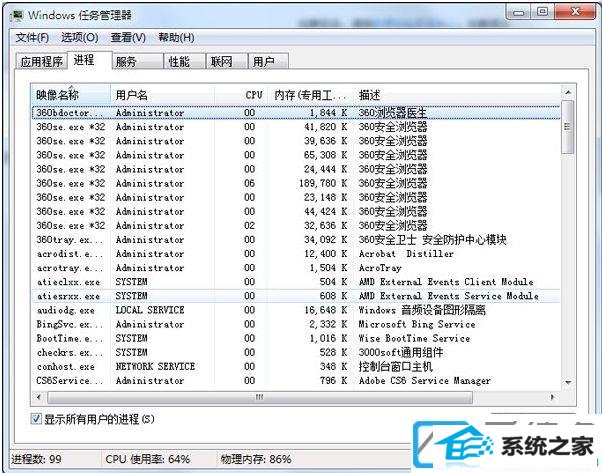
Task: Click the Task Manager title bar icon
Action: pos(18,16)
